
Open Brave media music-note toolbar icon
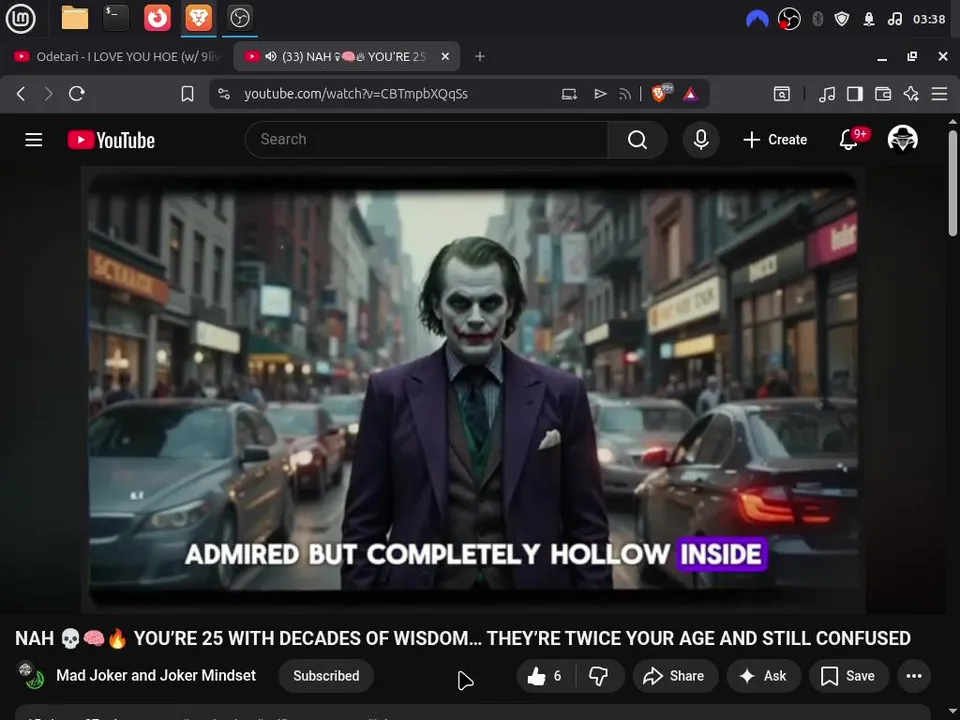click(x=827, y=94)
